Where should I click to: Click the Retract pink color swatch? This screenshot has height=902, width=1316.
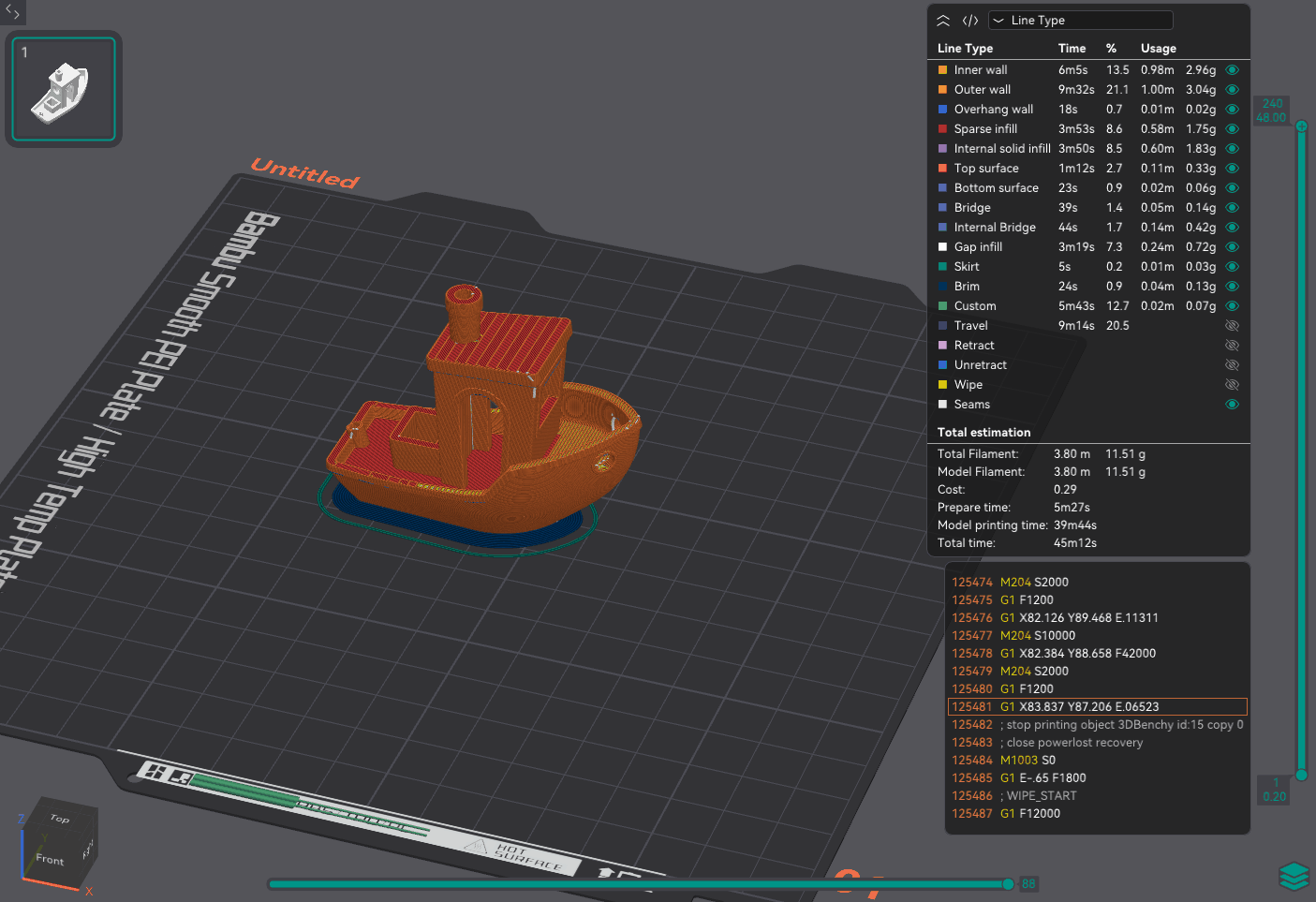(942, 346)
